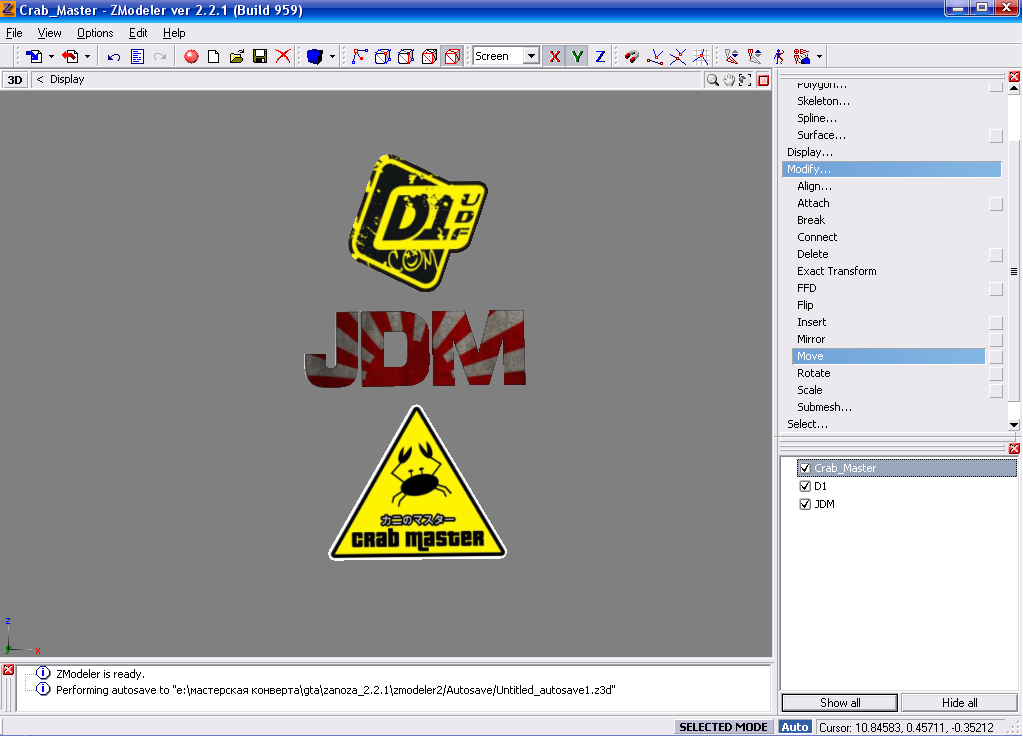
Task: Click the zoom extents icon in viewport header
Action: [745, 80]
